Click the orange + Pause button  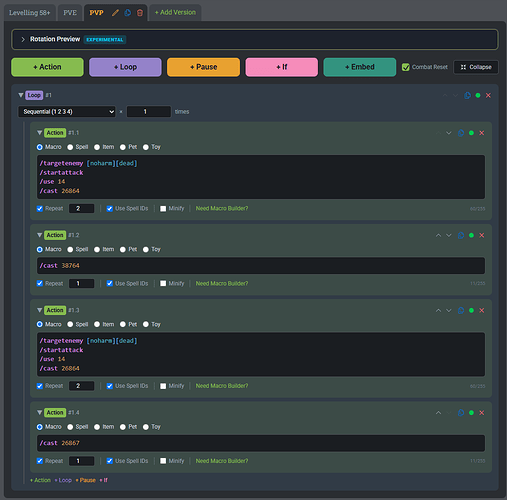pyautogui.click(x=203, y=67)
